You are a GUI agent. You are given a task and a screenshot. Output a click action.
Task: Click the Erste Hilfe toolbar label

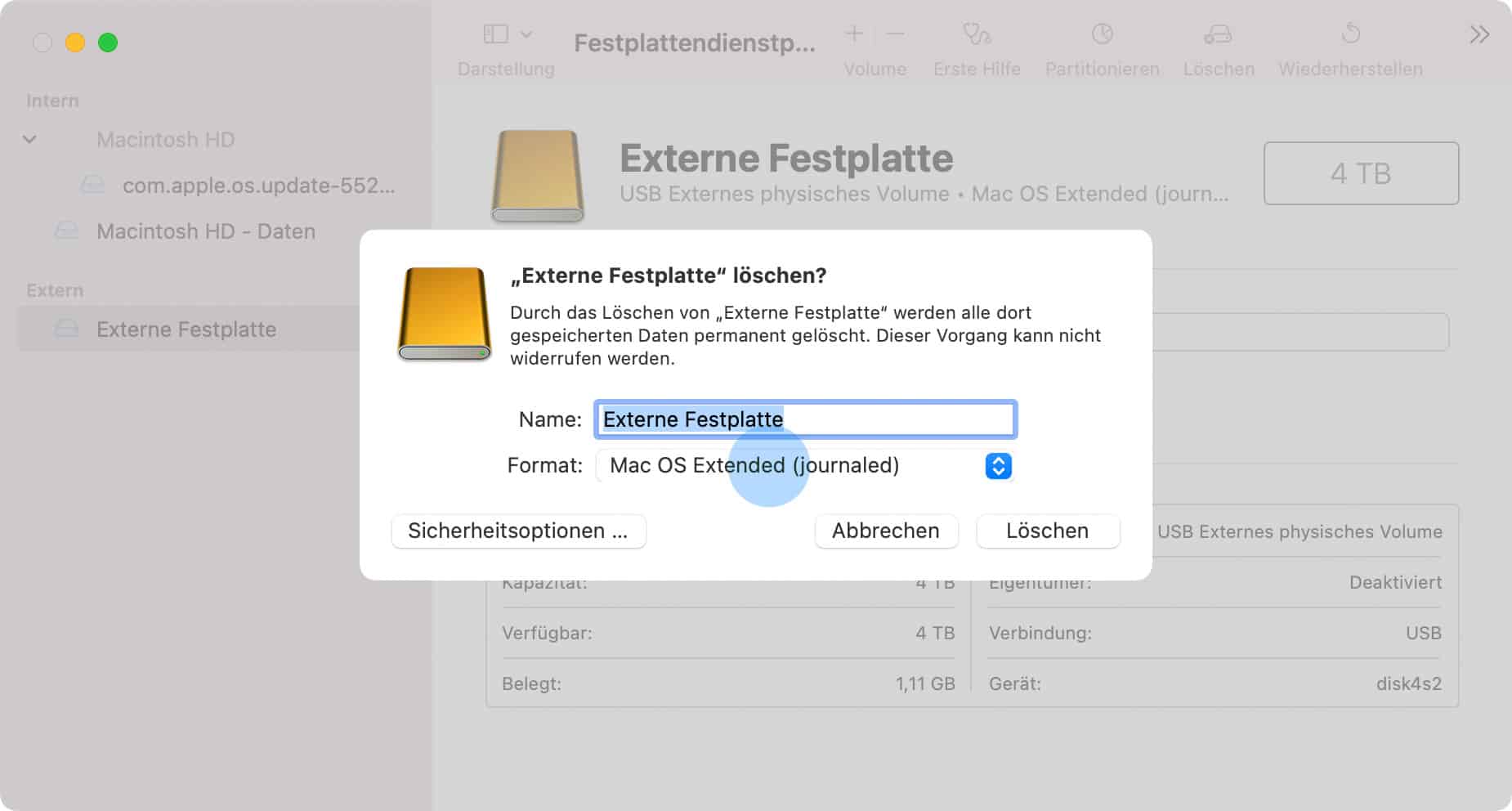pyautogui.click(x=977, y=69)
